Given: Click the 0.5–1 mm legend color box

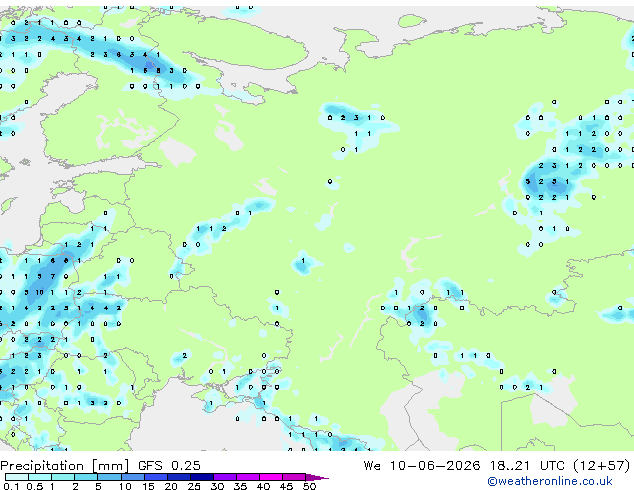Looking at the screenshot, I should click(x=40, y=477).
